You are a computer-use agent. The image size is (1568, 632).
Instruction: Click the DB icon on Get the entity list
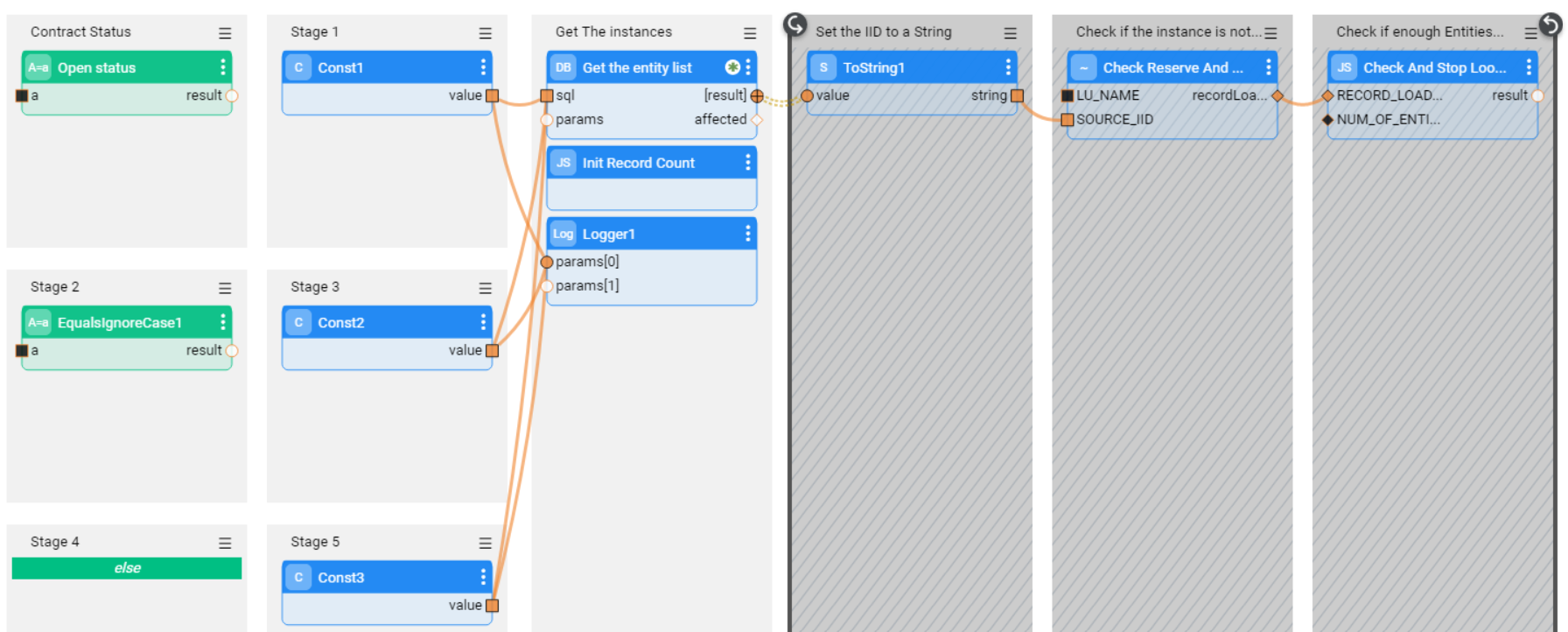click(563, 67)
